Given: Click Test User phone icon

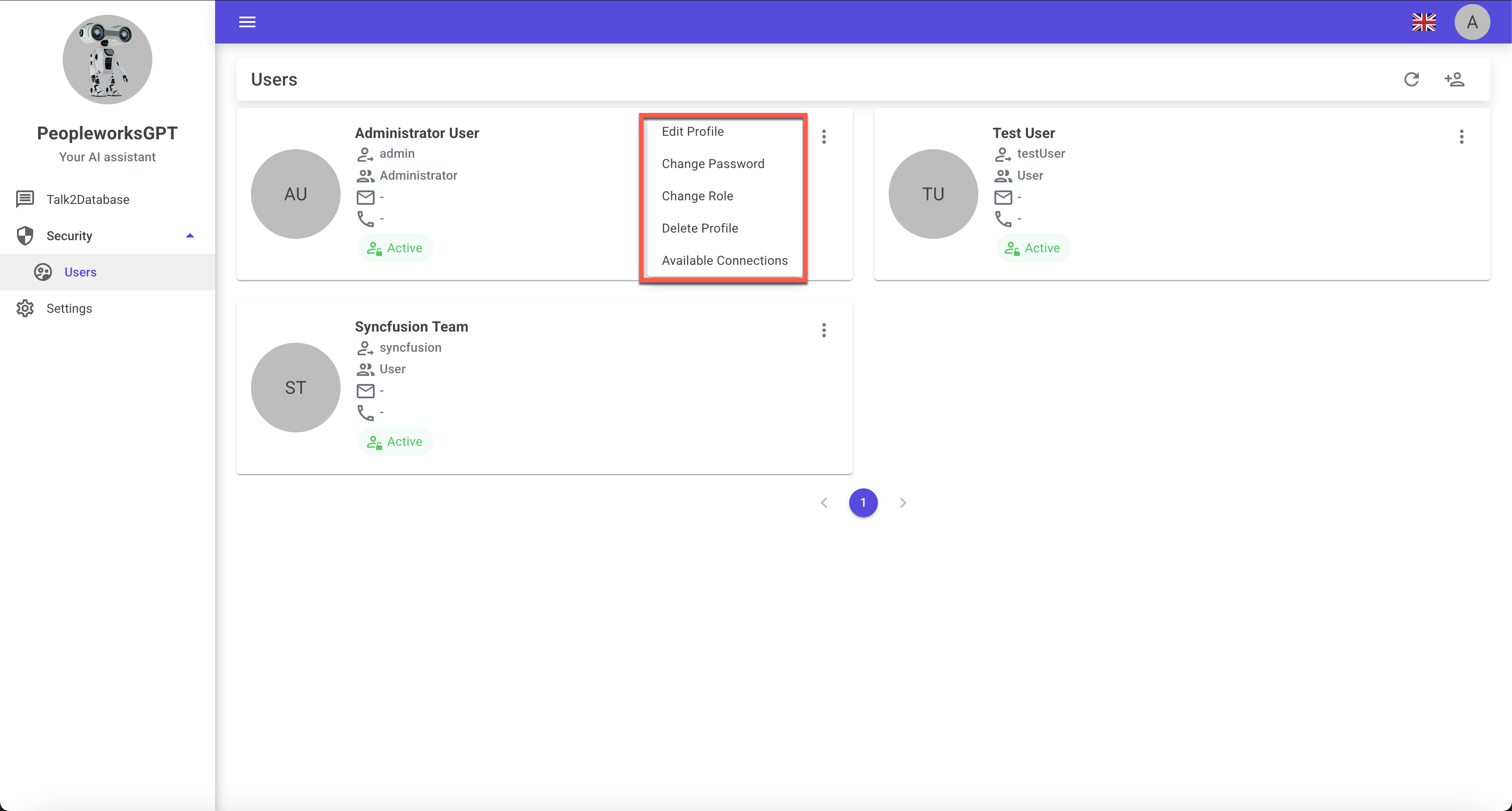Looking at the screenshot, I should 1003,219.
